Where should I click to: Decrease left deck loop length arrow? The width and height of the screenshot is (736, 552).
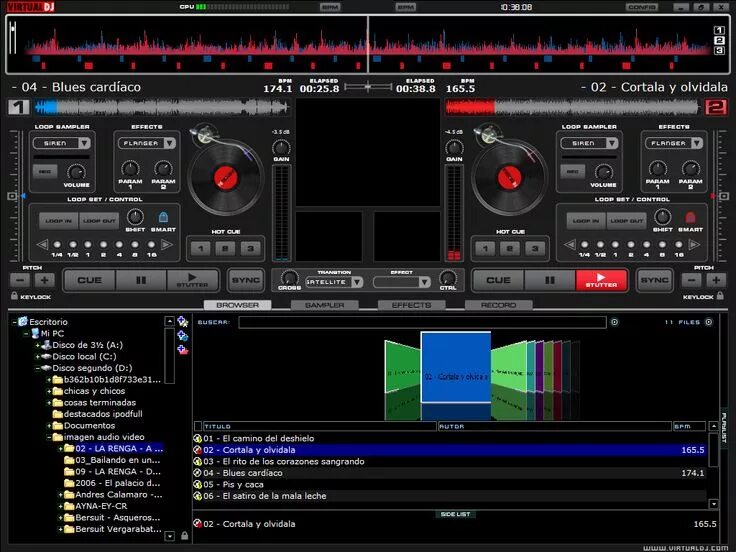pos(42,245)
